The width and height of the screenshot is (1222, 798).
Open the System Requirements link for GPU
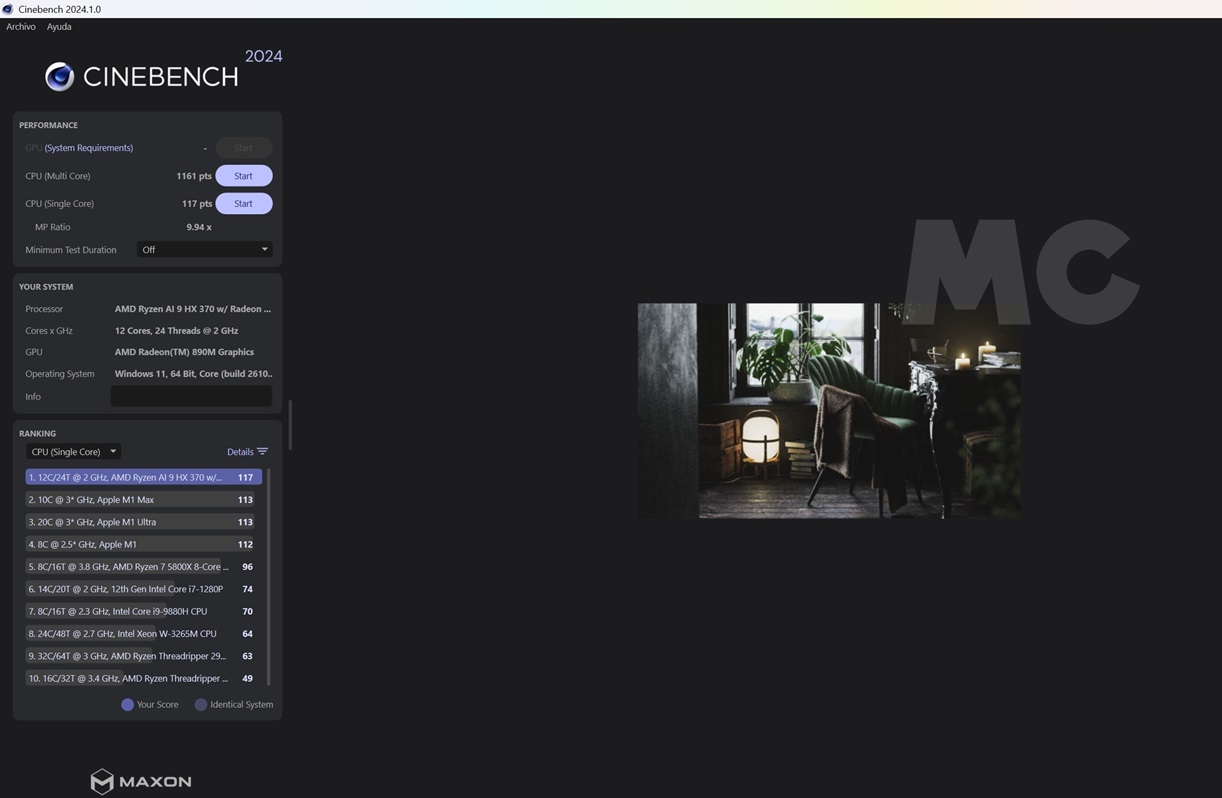(89, 148)
